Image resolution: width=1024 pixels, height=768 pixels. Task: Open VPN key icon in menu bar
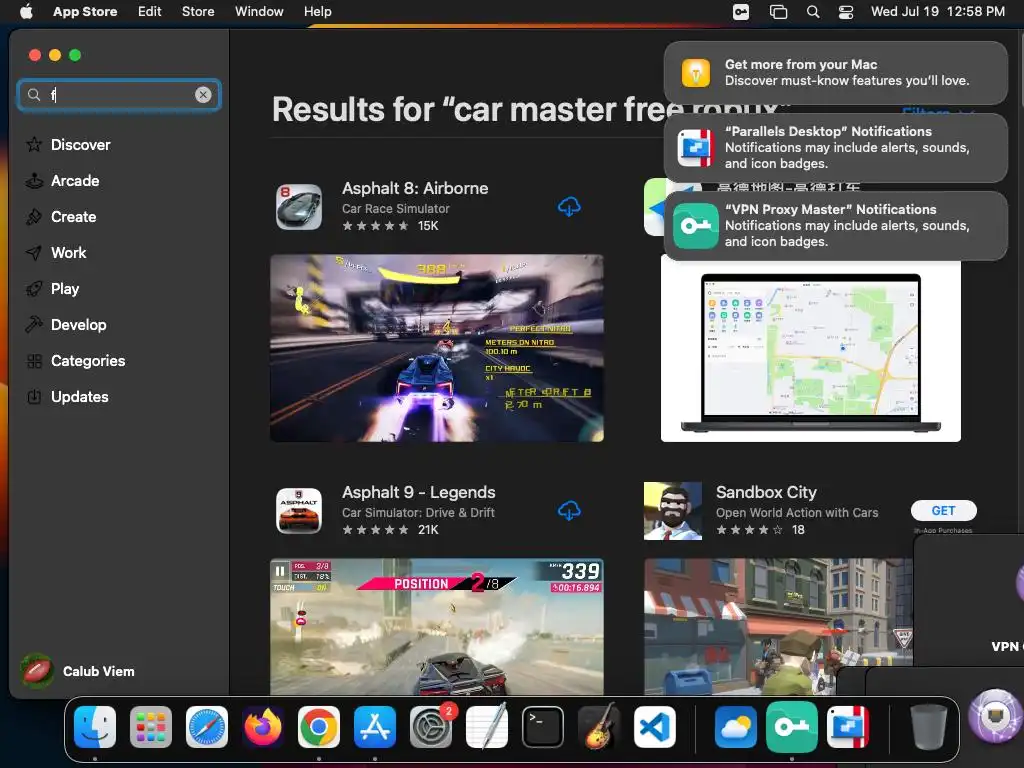(741, 12)
